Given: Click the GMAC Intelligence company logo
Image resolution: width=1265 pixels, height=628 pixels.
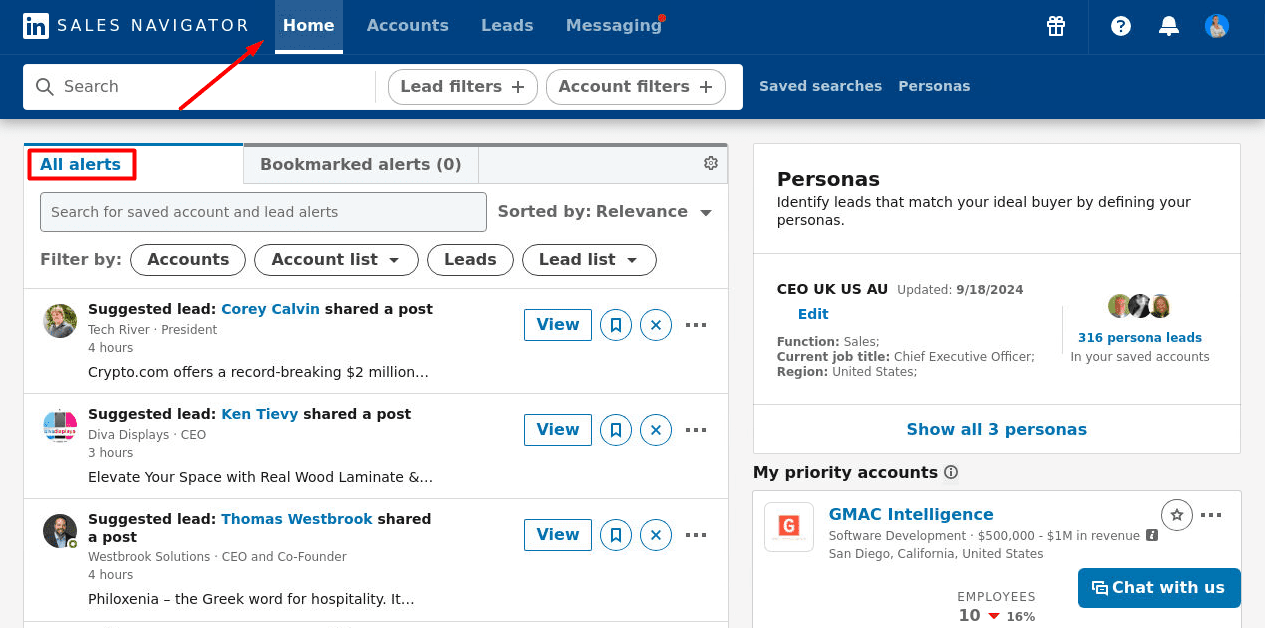Looking at the screenshot, I should (x=789, y=527).
